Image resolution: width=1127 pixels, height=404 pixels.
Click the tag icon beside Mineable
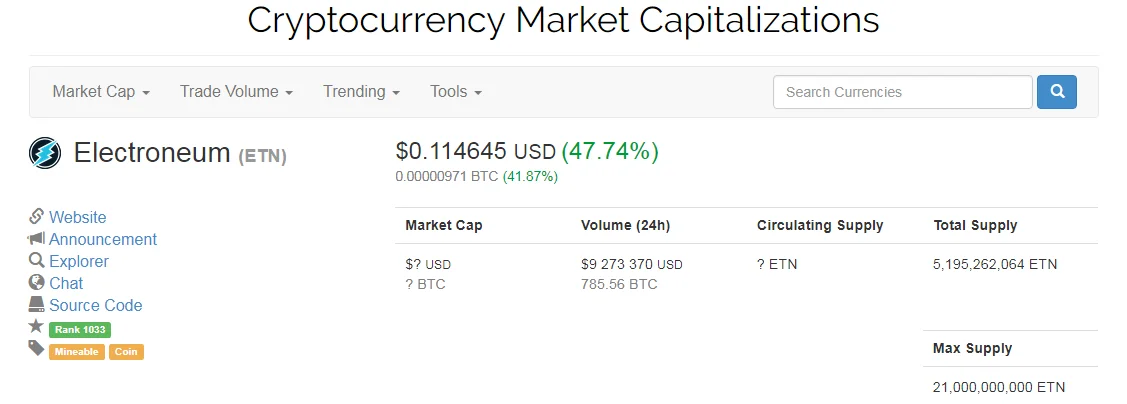coord(36,349)
